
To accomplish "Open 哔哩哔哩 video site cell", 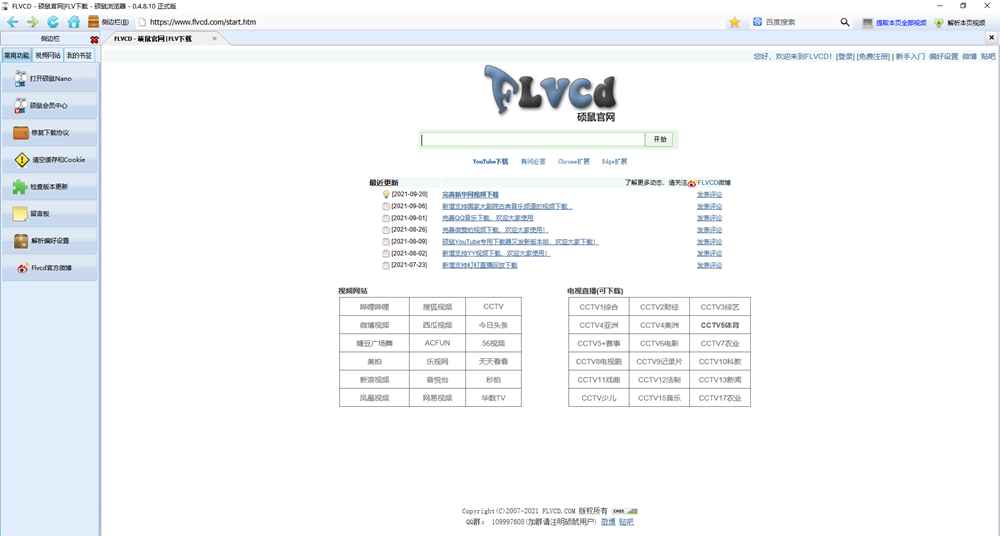I will point(374,307).
